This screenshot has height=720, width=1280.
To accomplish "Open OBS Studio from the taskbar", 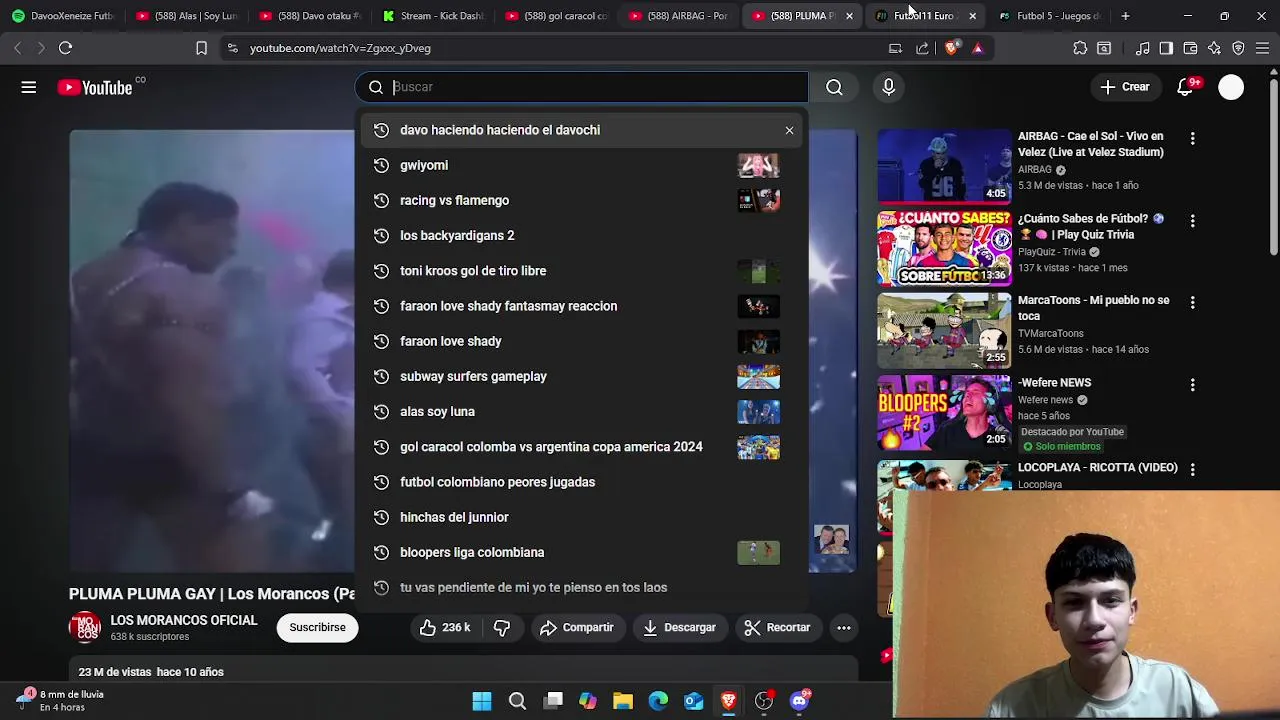I will tap(764, 701).
